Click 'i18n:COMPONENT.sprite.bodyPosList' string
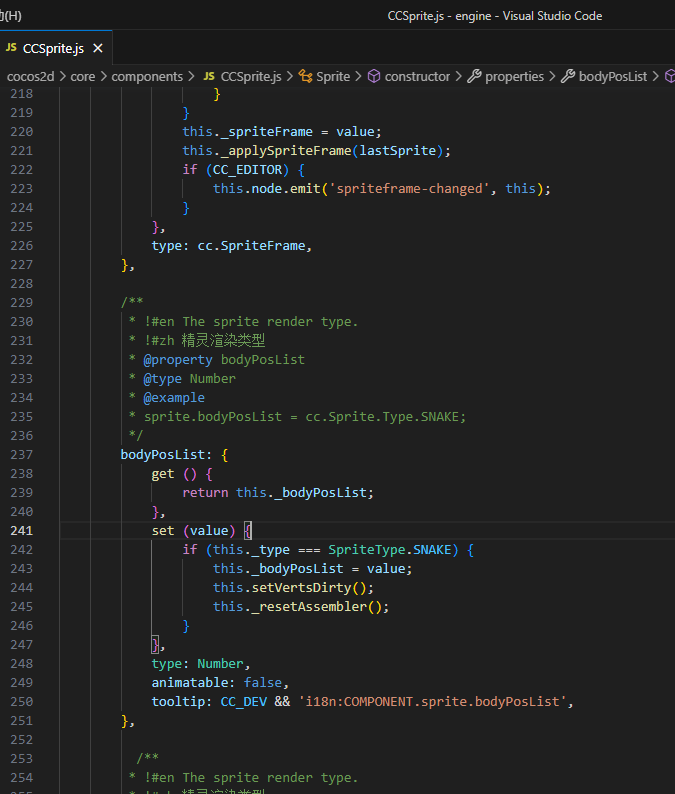 (x=432, y=702)
